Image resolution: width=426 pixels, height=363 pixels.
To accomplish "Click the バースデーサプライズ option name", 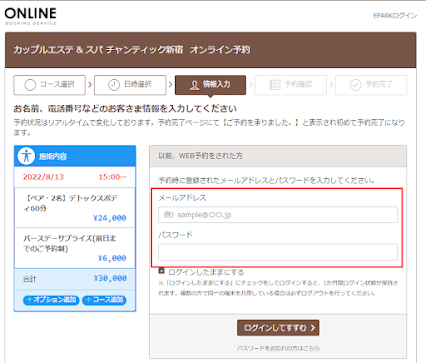I will [x=70, y=243].
